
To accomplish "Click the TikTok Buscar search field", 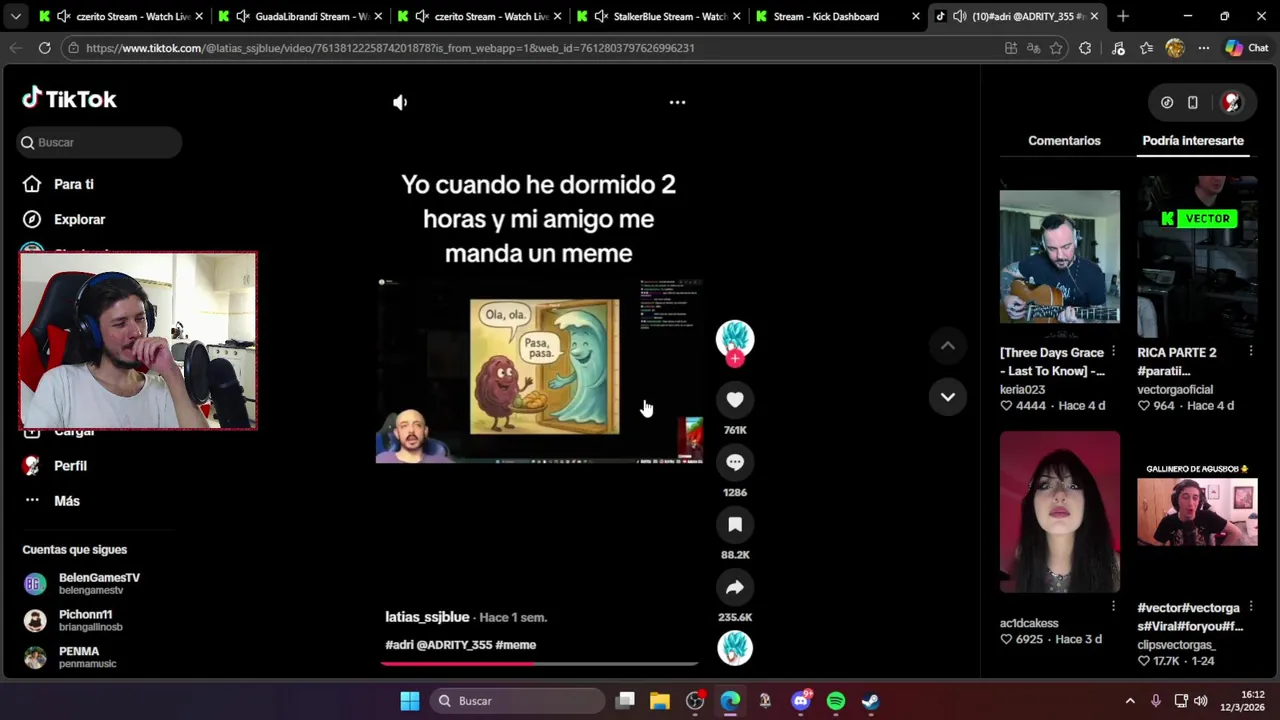I will pyautogui.click(x=99, y=142).
